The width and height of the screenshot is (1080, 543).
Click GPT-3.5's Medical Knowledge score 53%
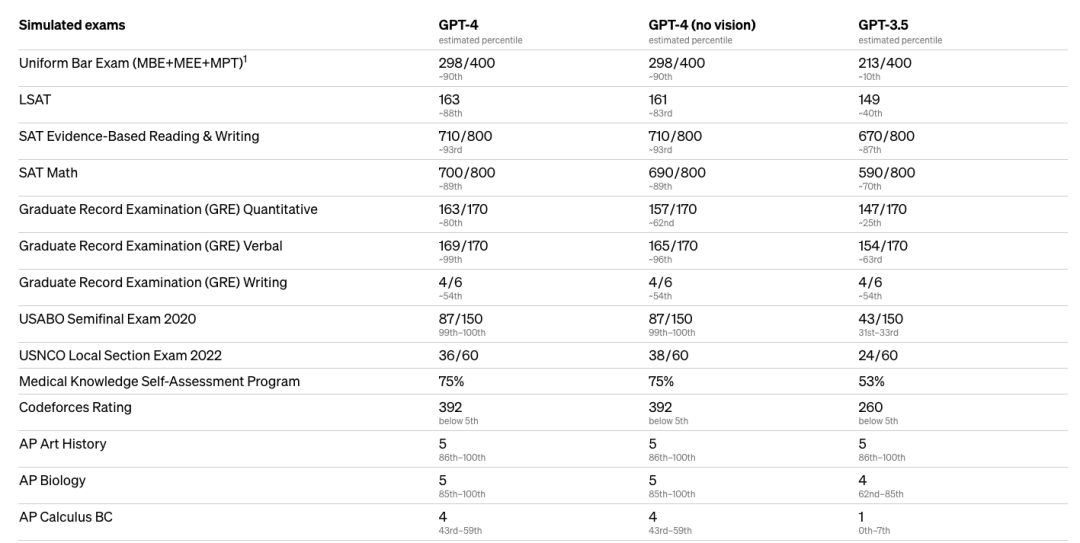[871, 381]
